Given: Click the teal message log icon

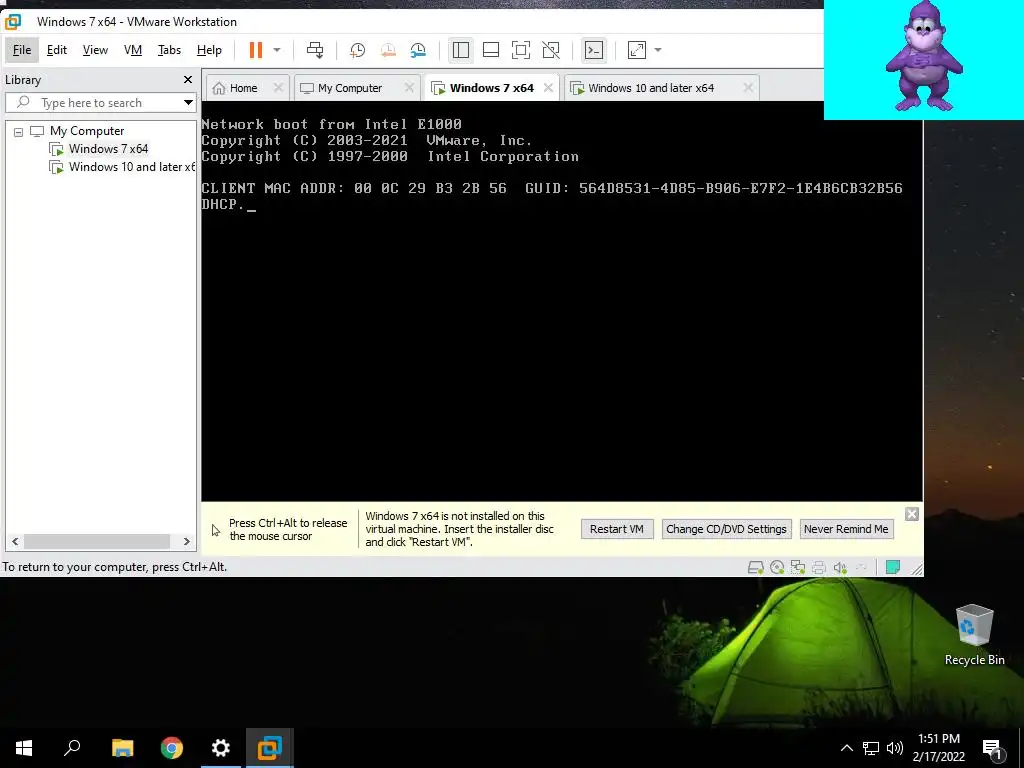Looking at the screenshot, I should [893, 567].
